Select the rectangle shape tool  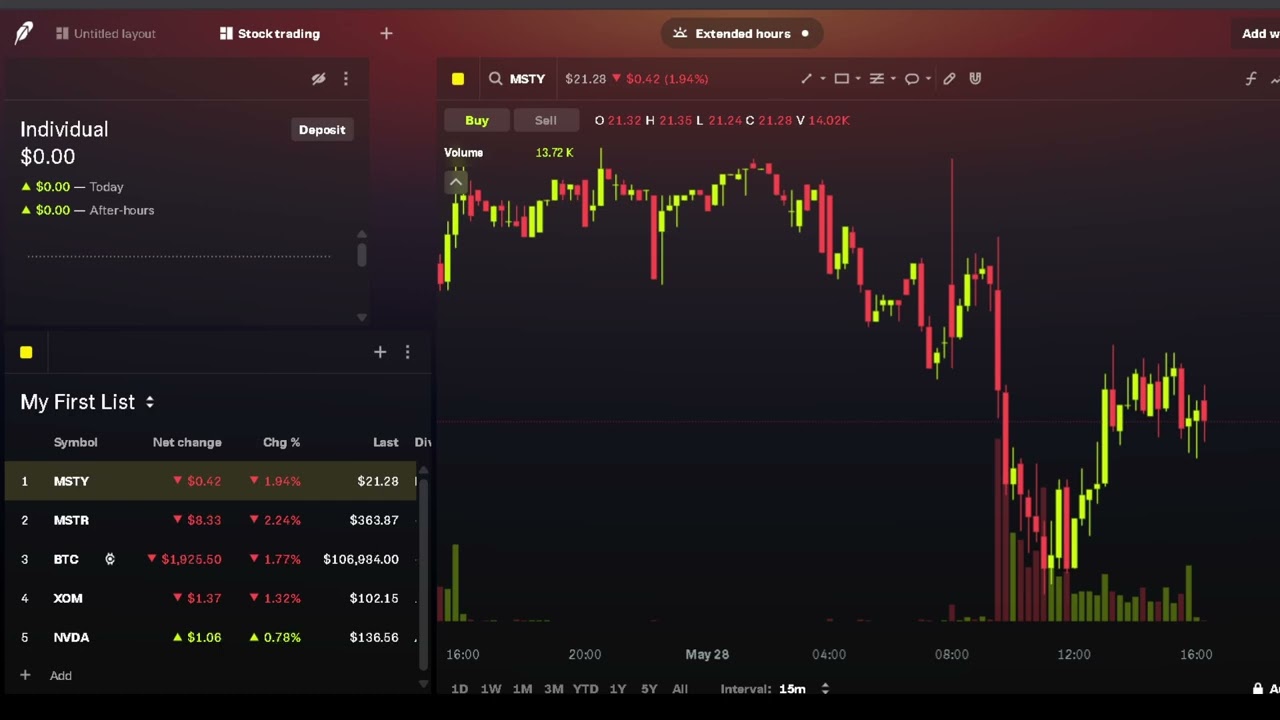point(842,78)
